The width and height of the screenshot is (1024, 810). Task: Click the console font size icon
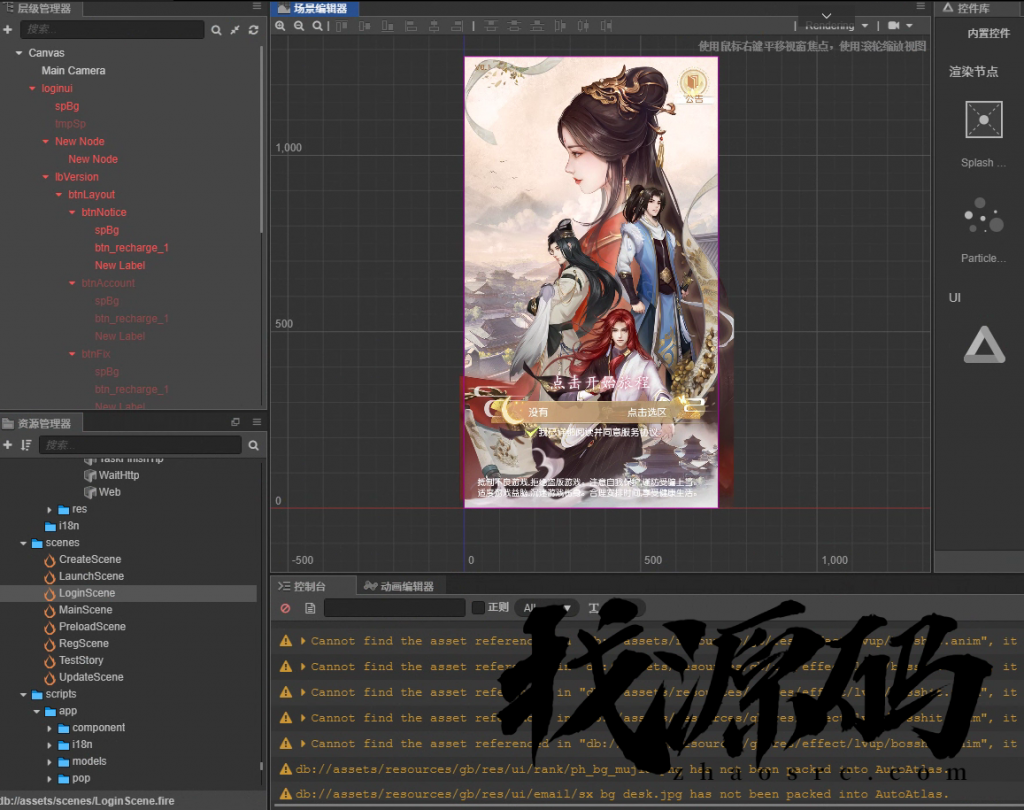click(594, 608)
